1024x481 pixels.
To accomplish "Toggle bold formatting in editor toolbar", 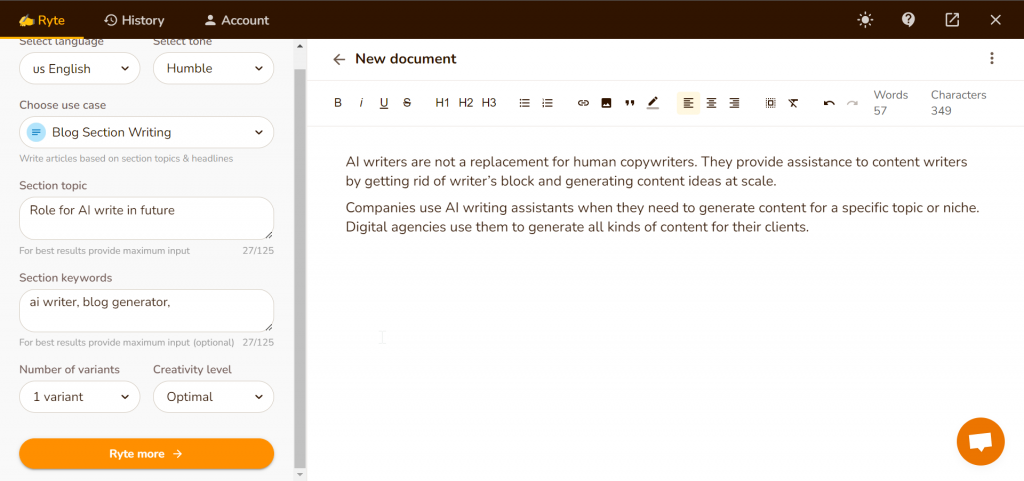I will click(338, 103).
